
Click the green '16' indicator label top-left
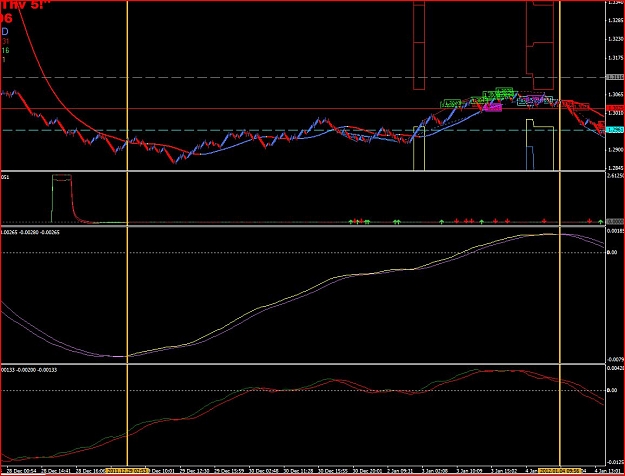pos(5,50)
